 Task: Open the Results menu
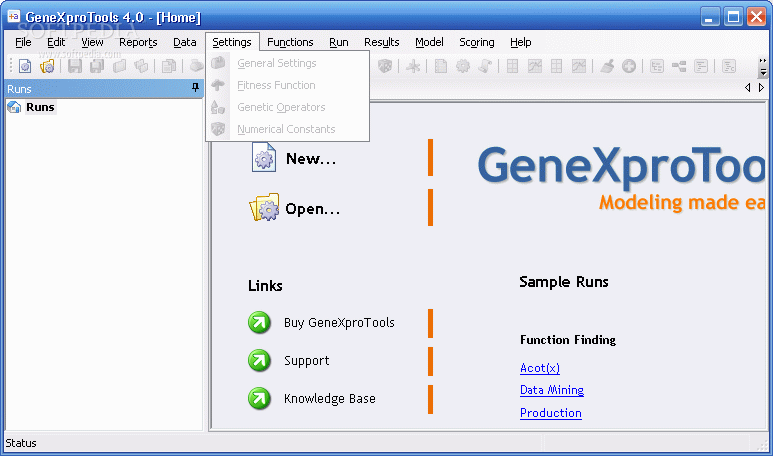click(x=382, y=42)
